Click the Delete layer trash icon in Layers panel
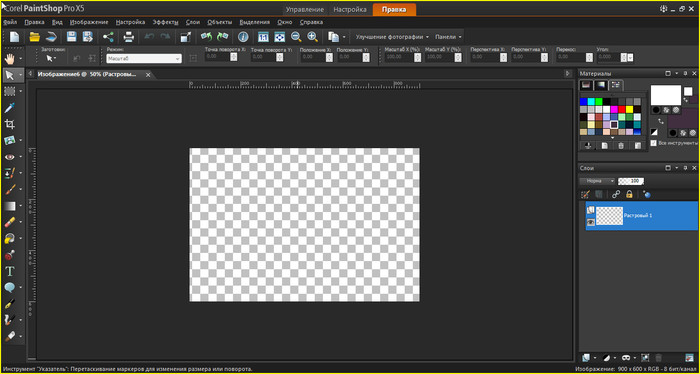Screen dimensions: 700x374 click(658, 357)
